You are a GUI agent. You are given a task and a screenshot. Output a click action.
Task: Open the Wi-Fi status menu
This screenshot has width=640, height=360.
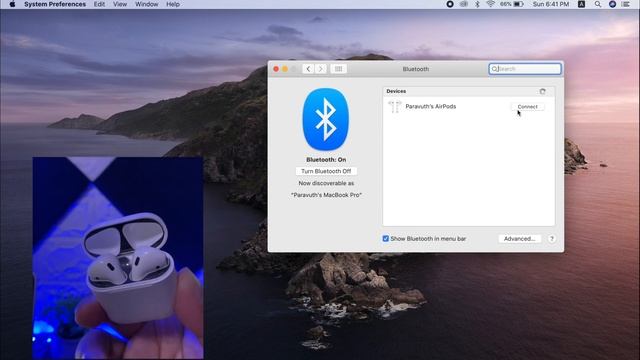(x=490, y=4)
